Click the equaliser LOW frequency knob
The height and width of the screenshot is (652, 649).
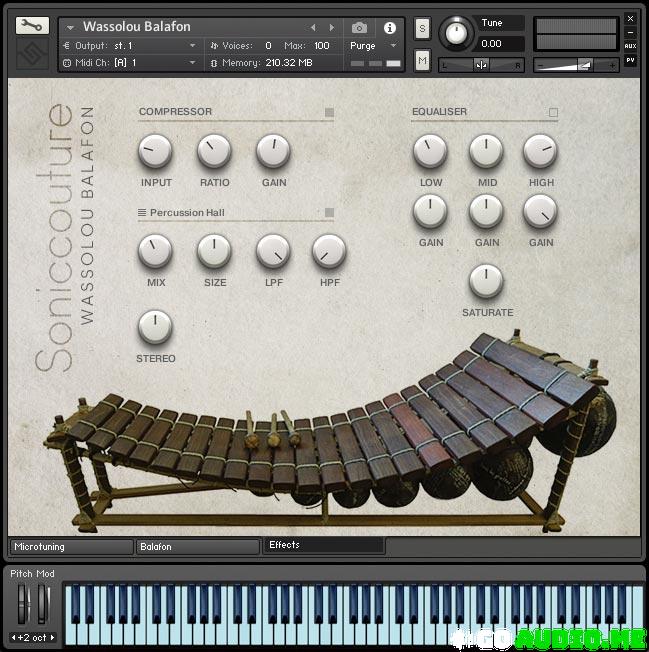coord(430,151)
